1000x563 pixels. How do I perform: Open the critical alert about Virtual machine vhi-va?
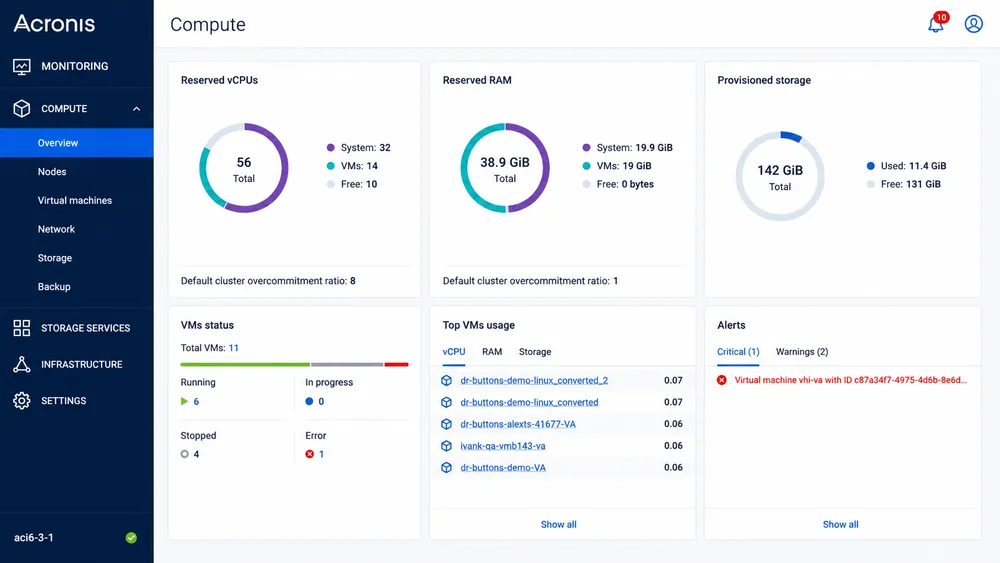click(850, 380)
